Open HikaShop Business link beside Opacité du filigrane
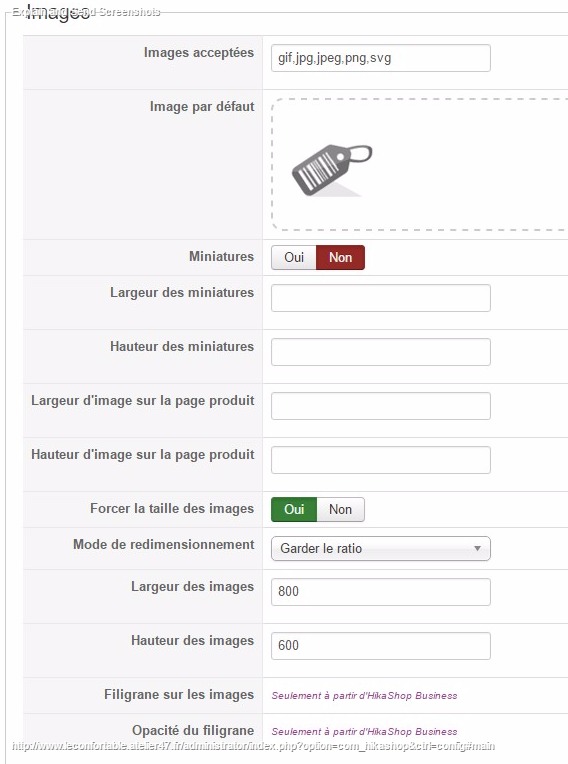This screenshot has width=568, height=764. pyautogui.click(x=364, y=732)
